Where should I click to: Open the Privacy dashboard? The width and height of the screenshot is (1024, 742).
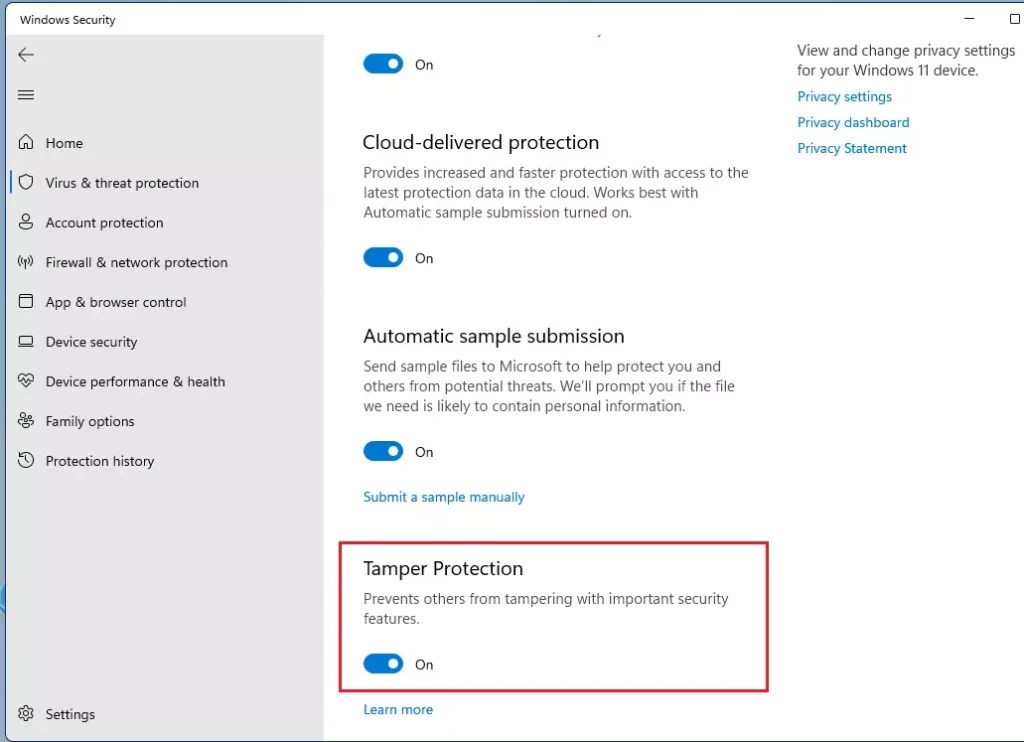tap(853, 122)
